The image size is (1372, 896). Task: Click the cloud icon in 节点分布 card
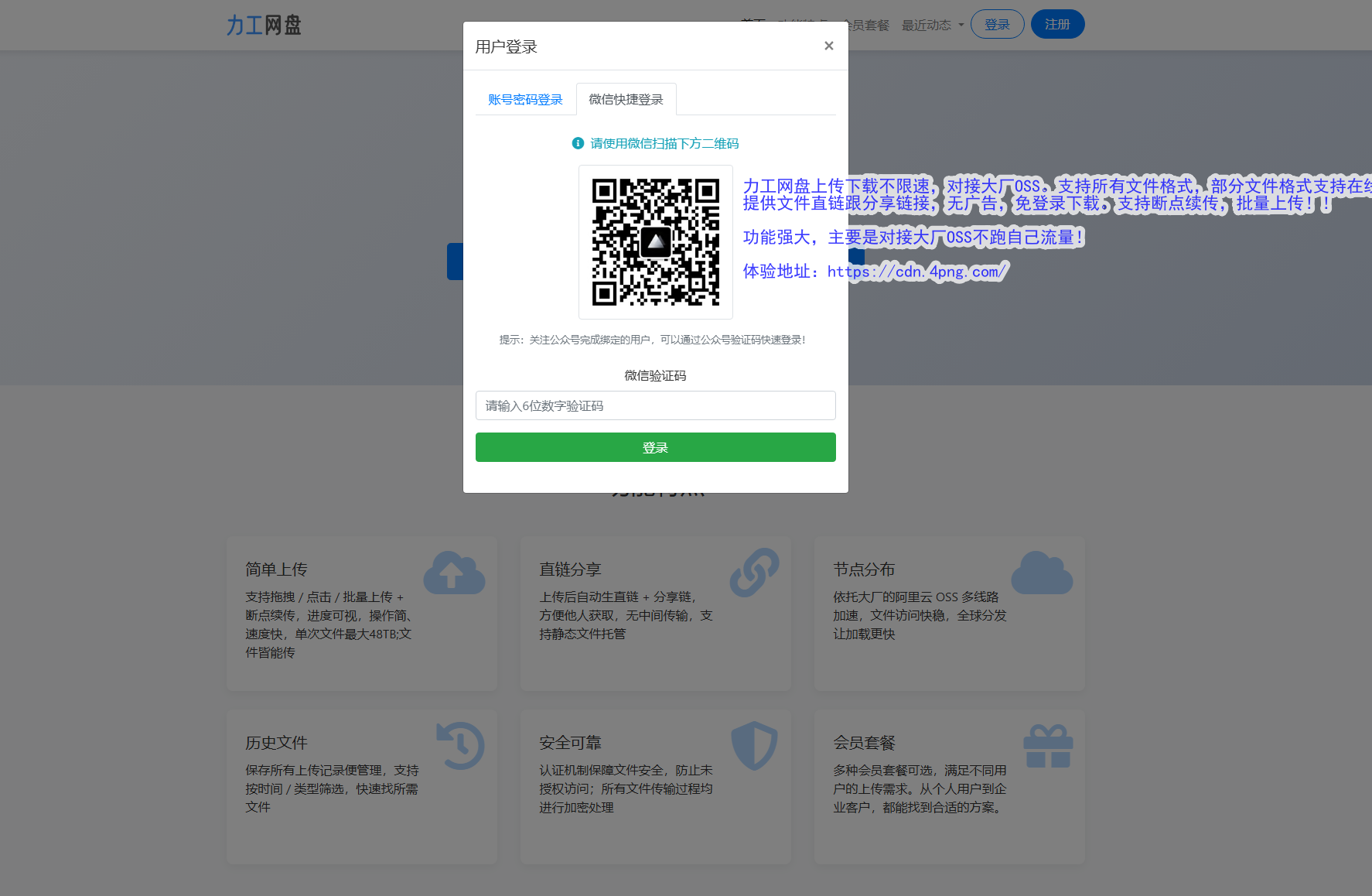1042,573
